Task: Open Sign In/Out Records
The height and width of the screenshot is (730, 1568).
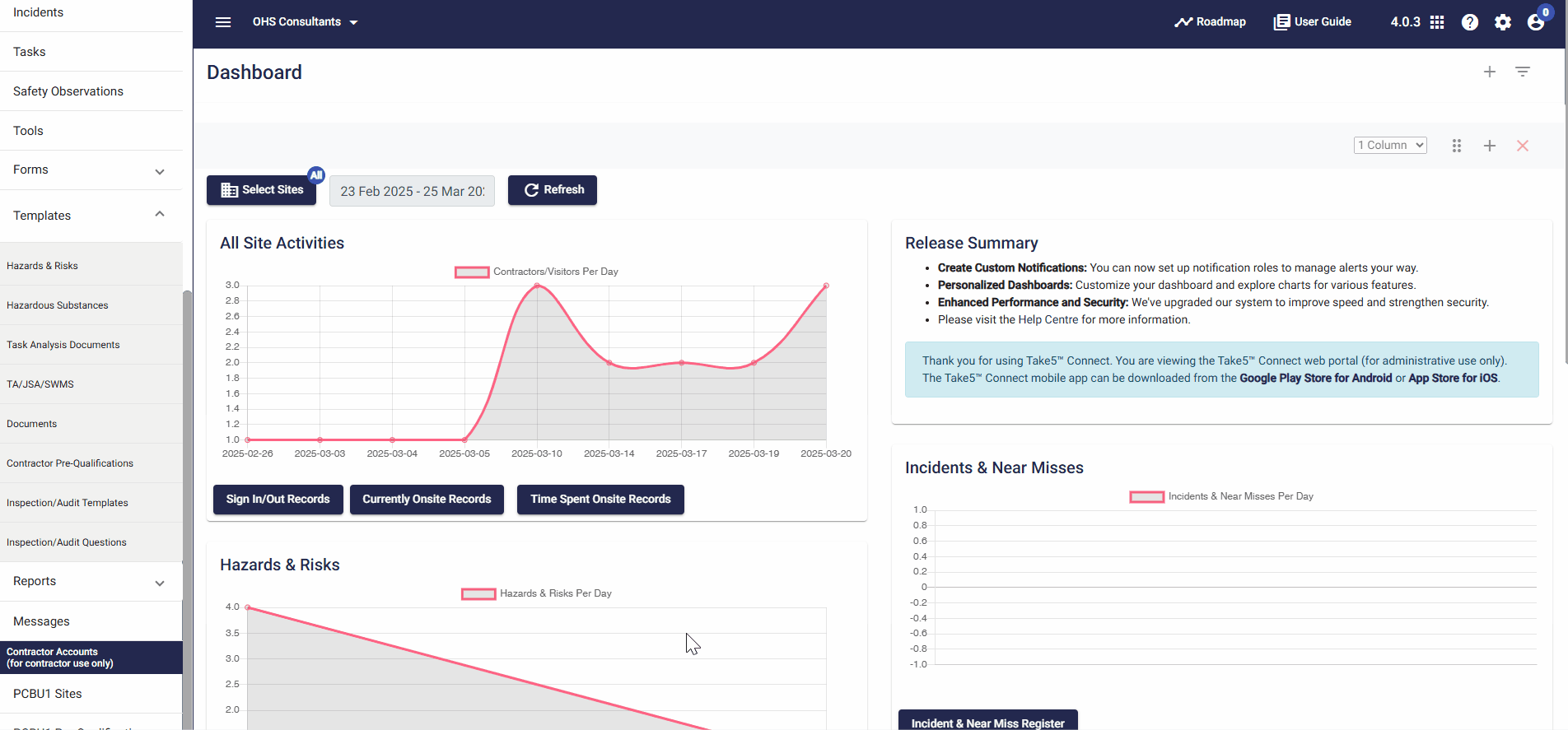Action: (x=278, y=500)
